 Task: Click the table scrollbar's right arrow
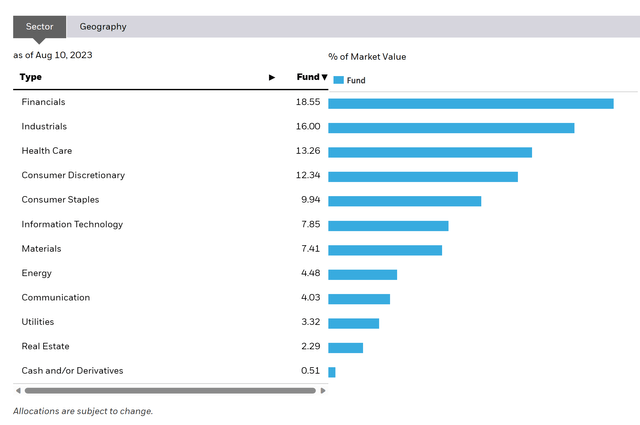click(x=323, y=391)
